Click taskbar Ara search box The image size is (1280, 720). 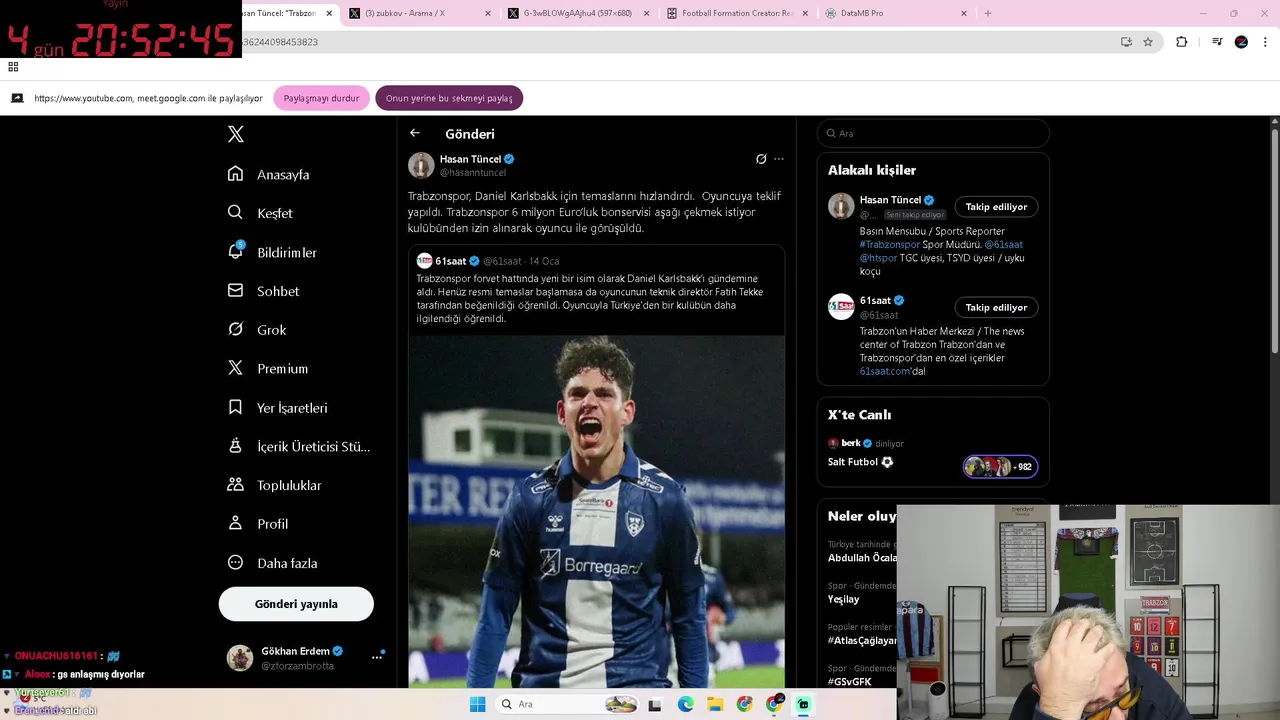click(568, 704)
